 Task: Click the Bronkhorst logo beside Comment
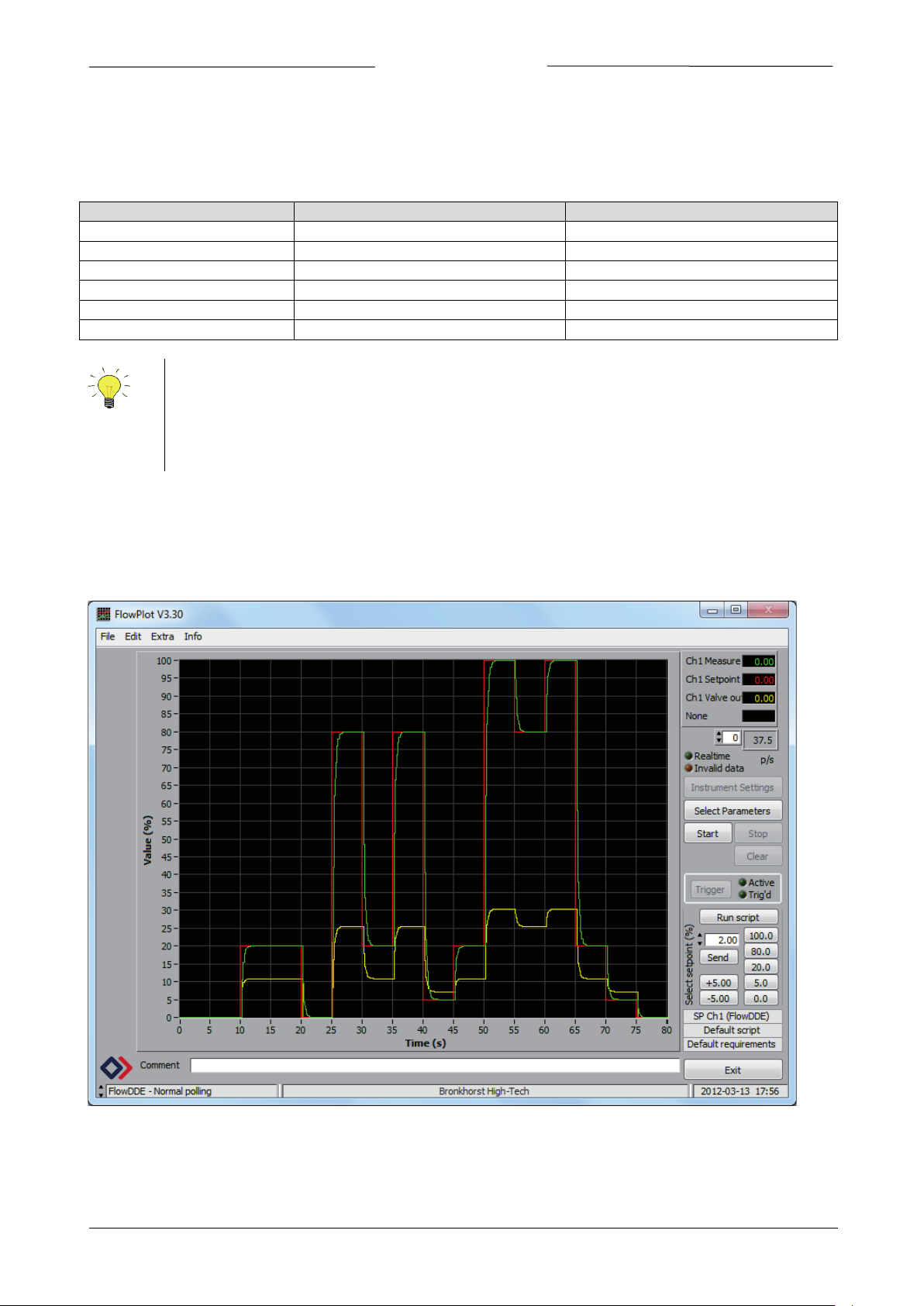[x=116, y=1069]
